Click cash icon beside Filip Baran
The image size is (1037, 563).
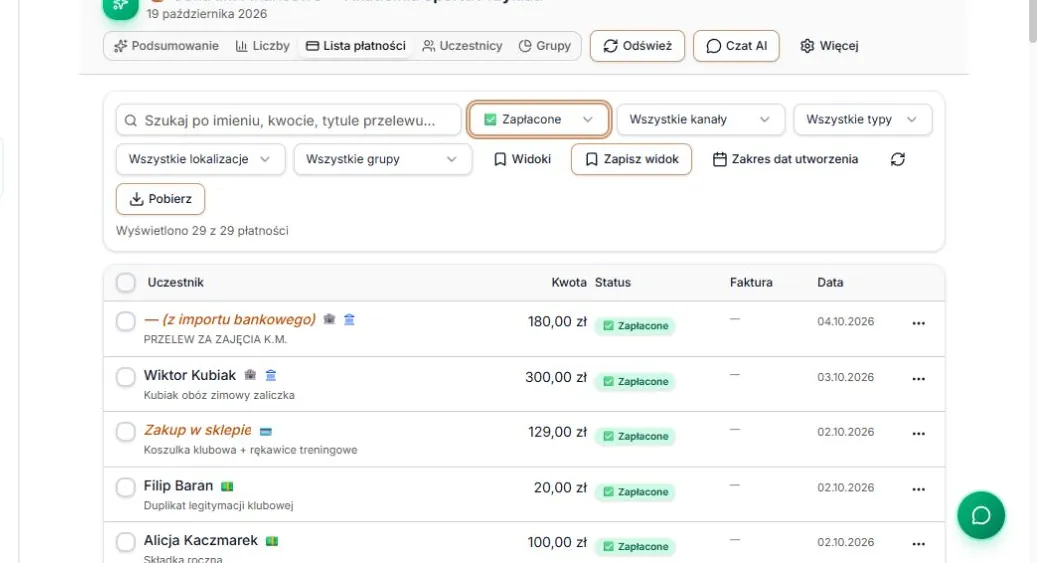click(227, 486)
